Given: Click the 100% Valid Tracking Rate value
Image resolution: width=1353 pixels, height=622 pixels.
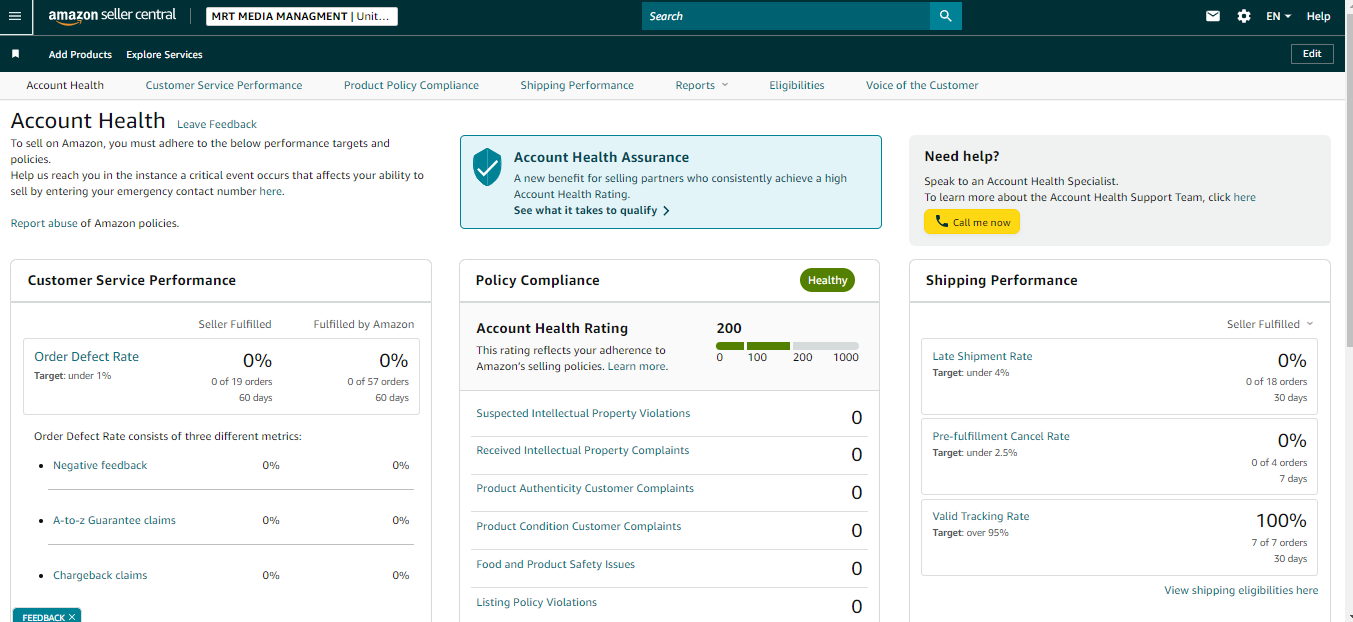Looking at the screenshot, I should pos(1281,520).
